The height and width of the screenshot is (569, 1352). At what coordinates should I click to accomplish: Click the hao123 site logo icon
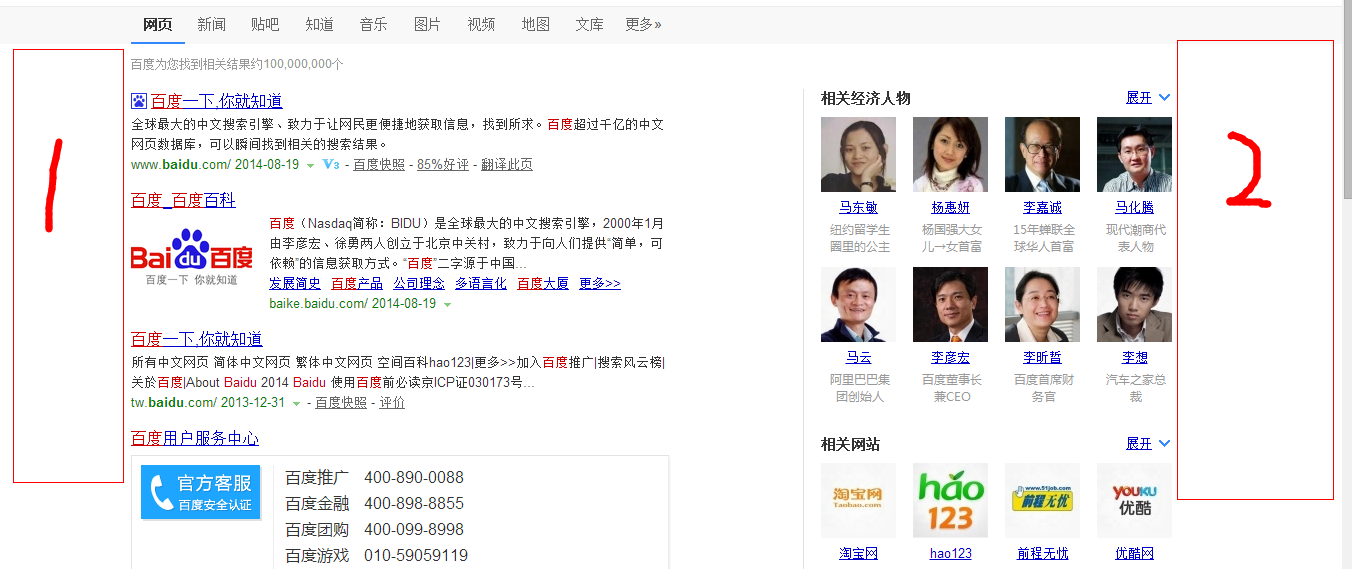(x=950, y=500)
